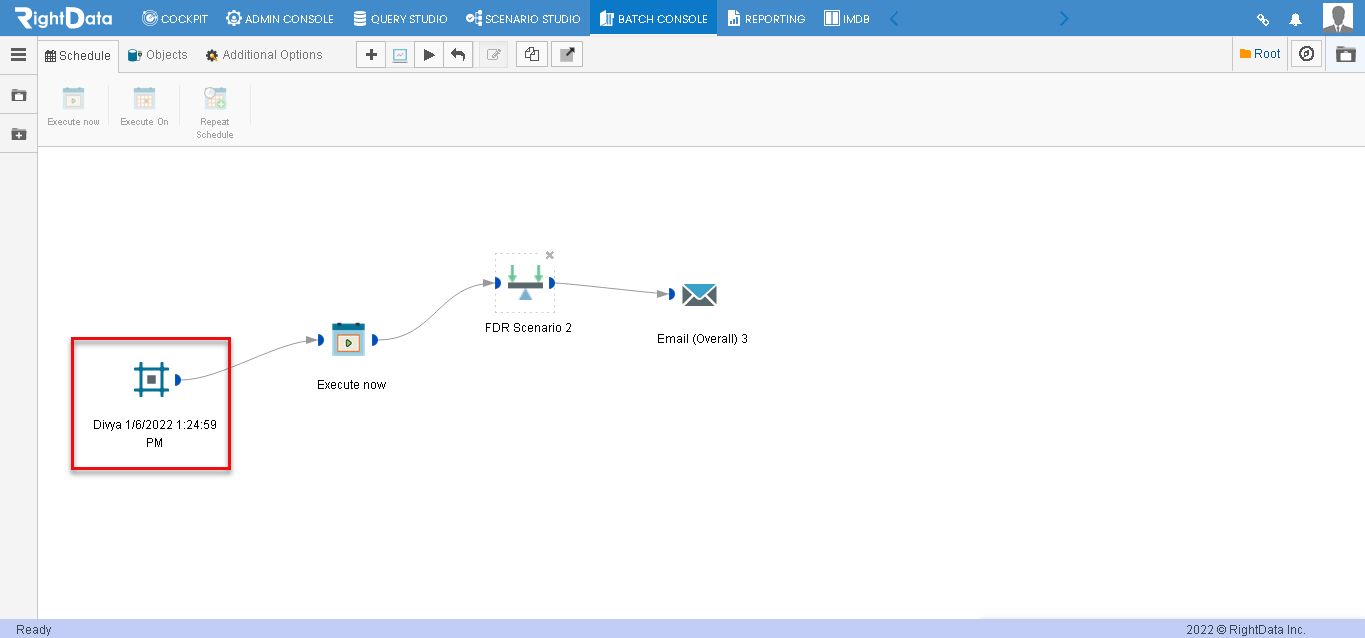Click the Repeat Schedule ribbon button
This screenshot has width=1365, height=638.
click(214, 112)
